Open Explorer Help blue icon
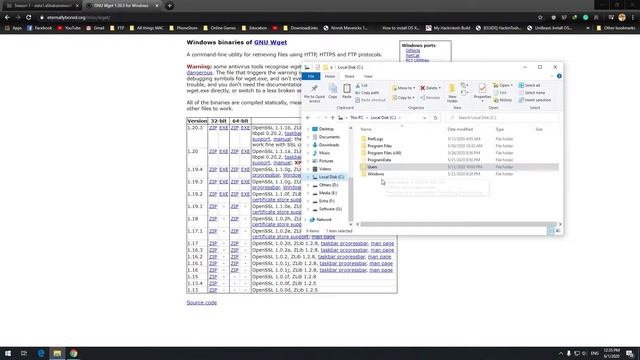This screenshot has width=640, height=360. click(x=559, y=76)
